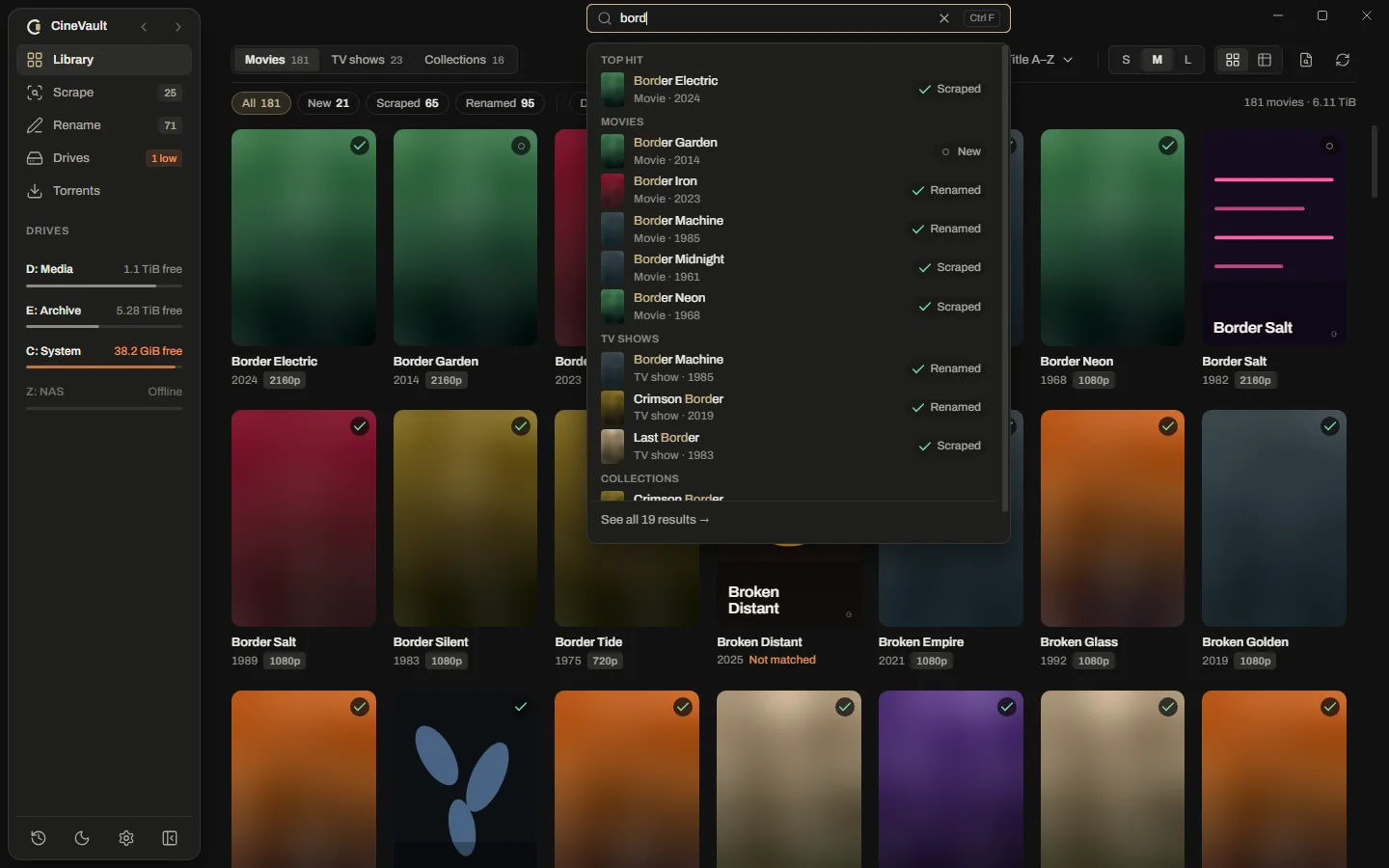Click See all 19 results link
This screenshot has height=868, width=1389.
coord(655,520)
